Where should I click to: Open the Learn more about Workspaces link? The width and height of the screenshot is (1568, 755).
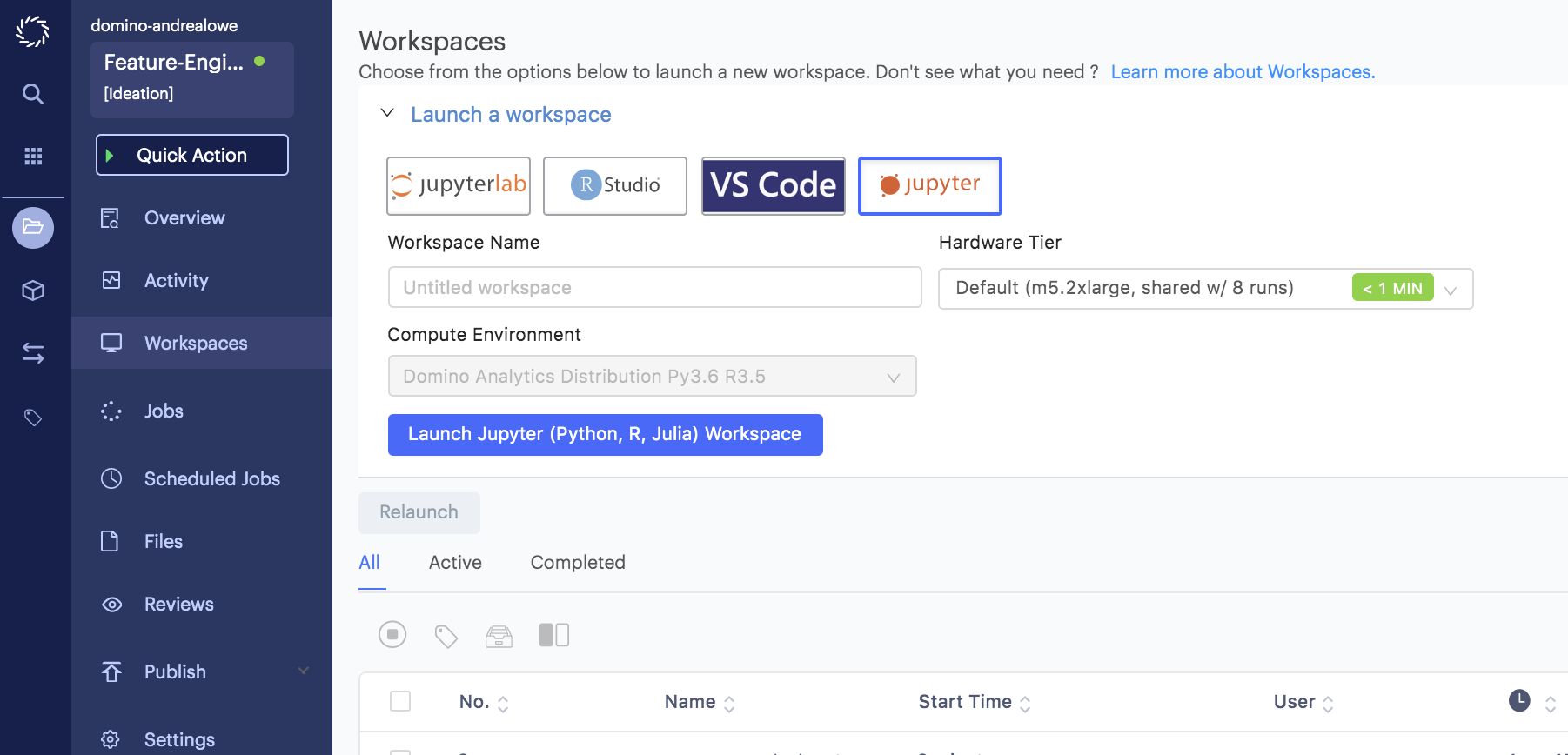(1243, 72)
